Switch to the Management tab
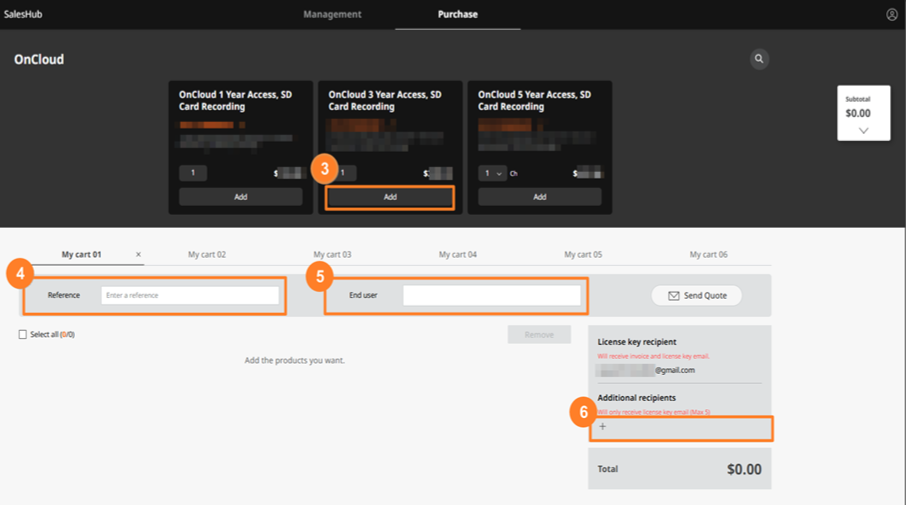 (x=332, y=14)
